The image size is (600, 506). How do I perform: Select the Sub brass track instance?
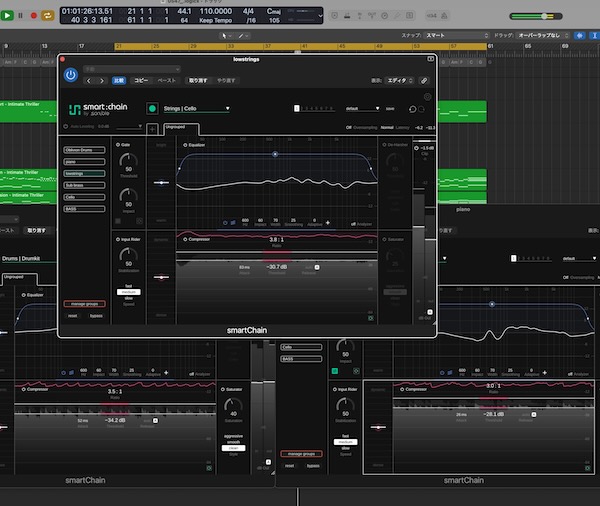coord(84,185)
